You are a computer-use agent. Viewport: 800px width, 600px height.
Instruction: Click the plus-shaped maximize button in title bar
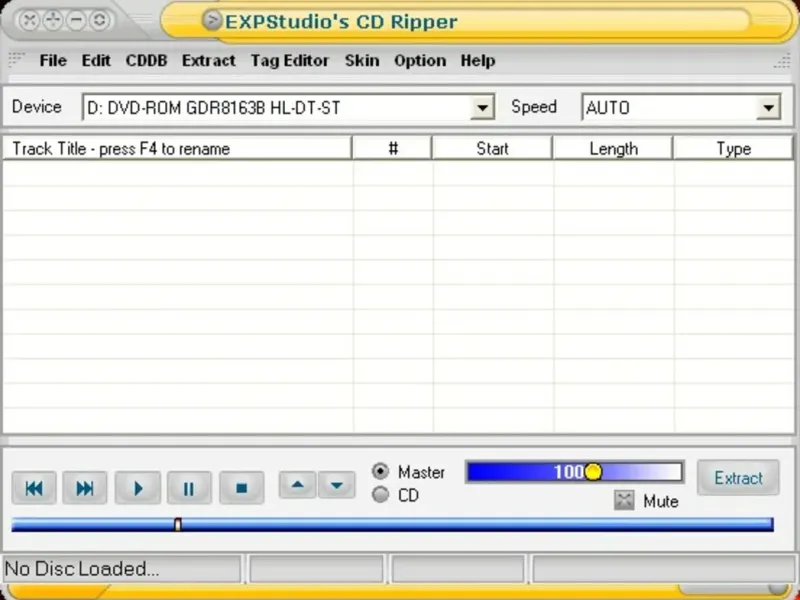click(53, 20)
